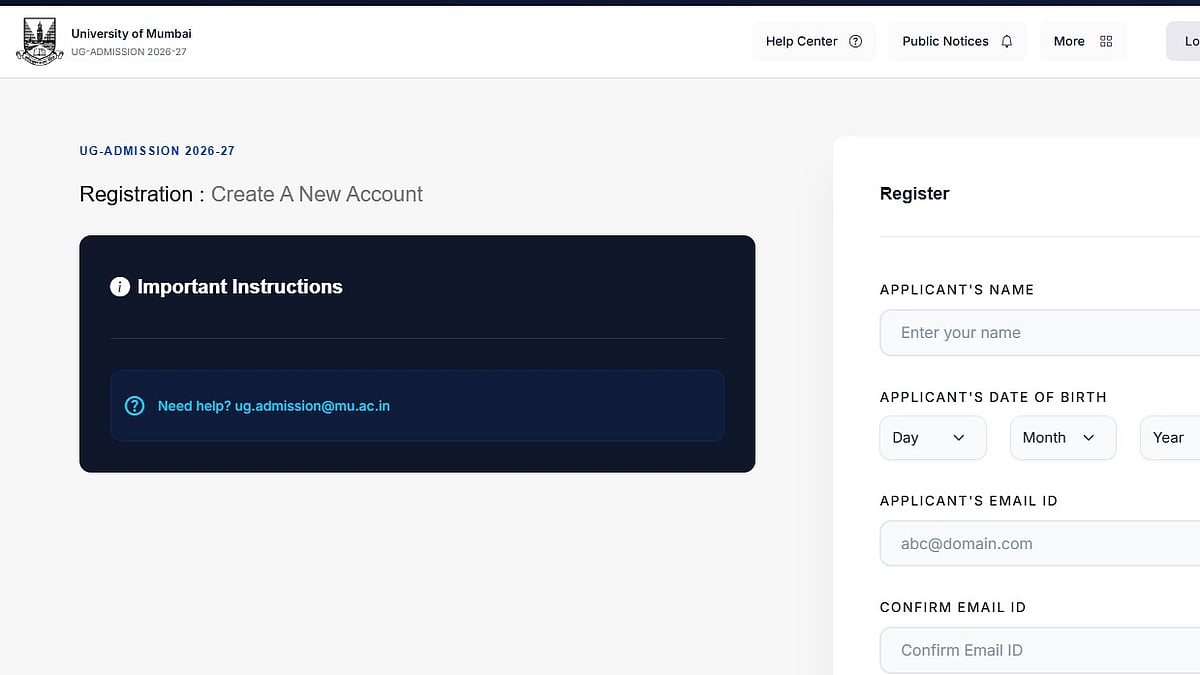1200x675 pixels.
Task: Open the Month dropdown for date of birth
Action: click(x=1063, y=438)
